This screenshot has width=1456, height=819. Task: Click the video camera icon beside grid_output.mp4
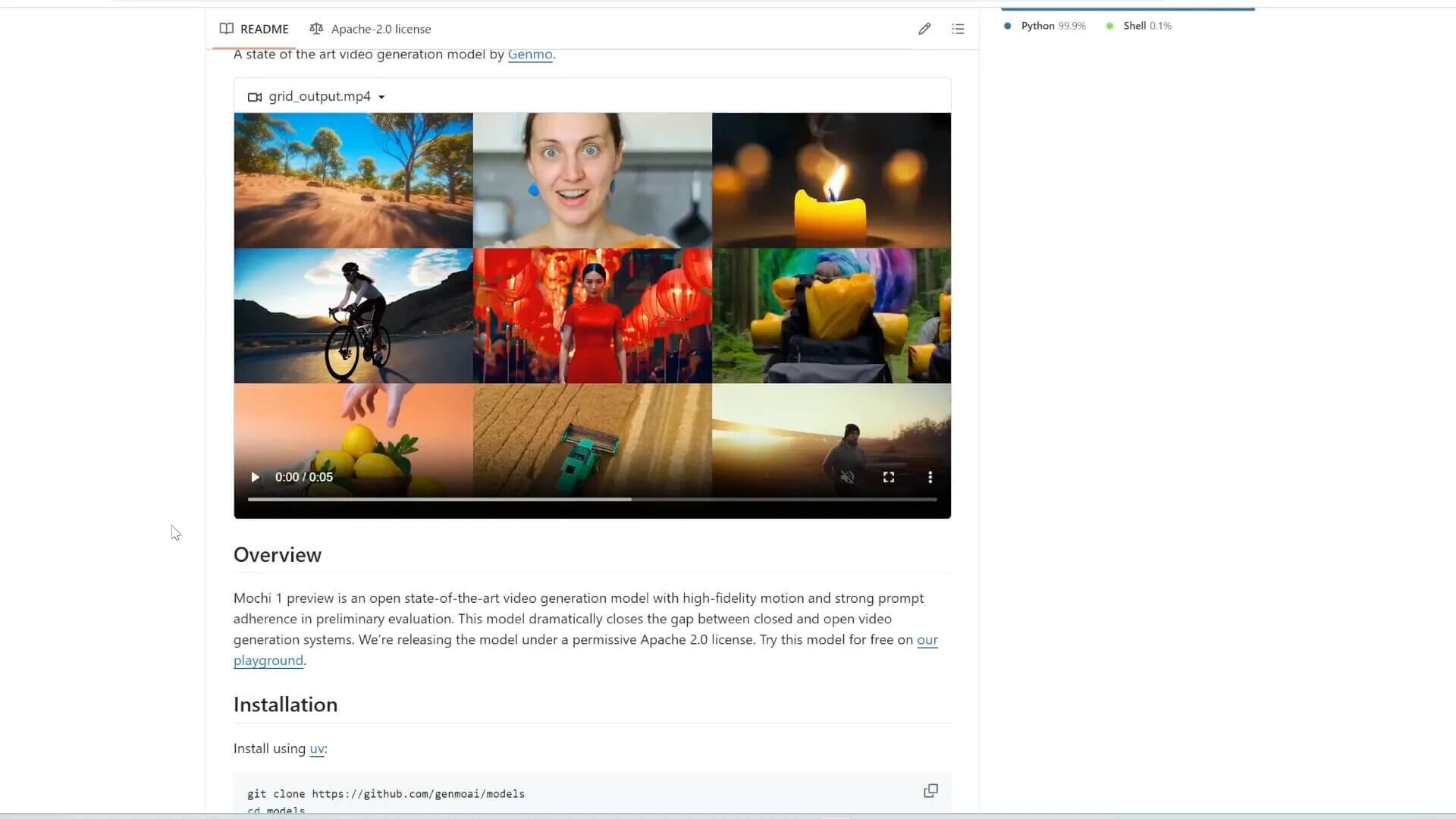pyautogui.click(x=255, y=96)
